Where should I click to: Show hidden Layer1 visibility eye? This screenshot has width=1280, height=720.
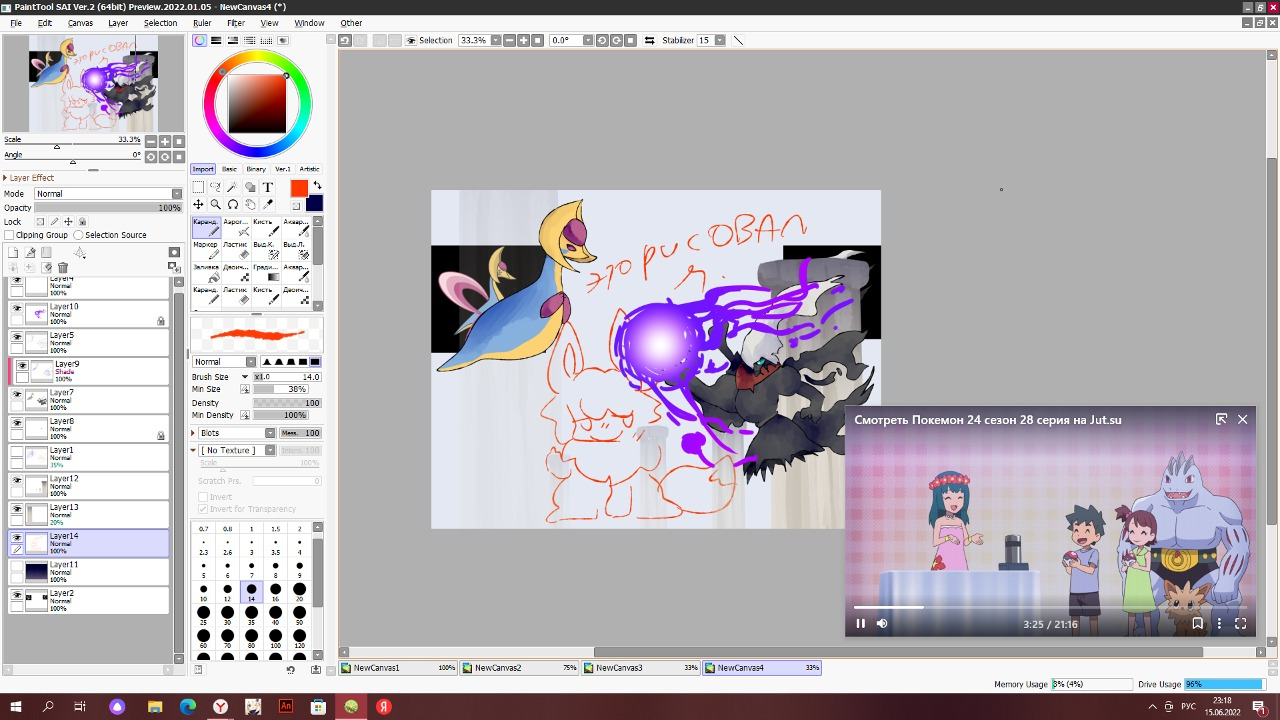pyautogui.click(x=16, y=453)
